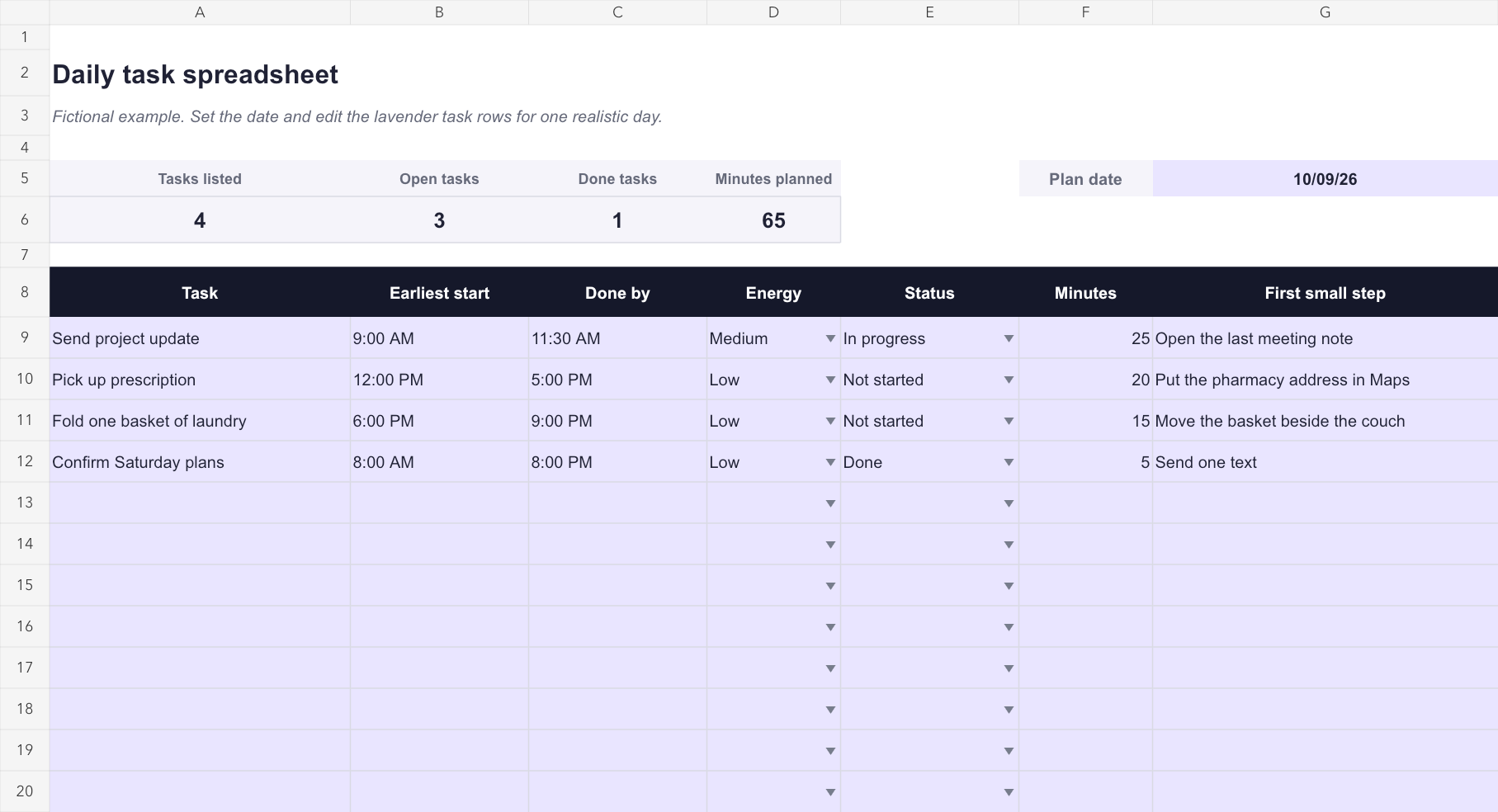This screenshot has height=812, width=1498.
Task: Click the 'Send project update' task cell
Action: tap(200, 338)
